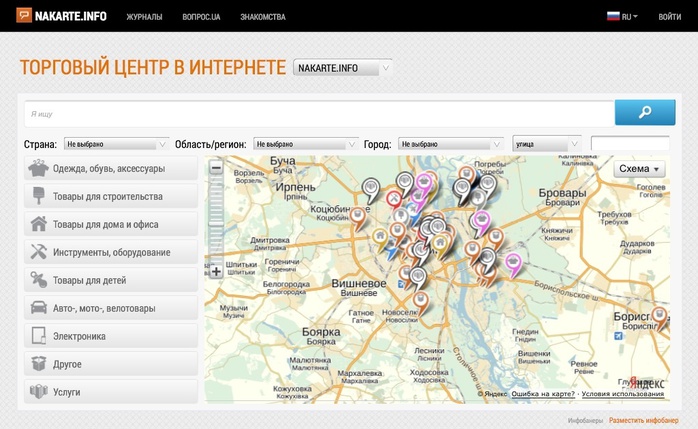
Task: Click the red tools marker on map
Action: coord(394,200)
